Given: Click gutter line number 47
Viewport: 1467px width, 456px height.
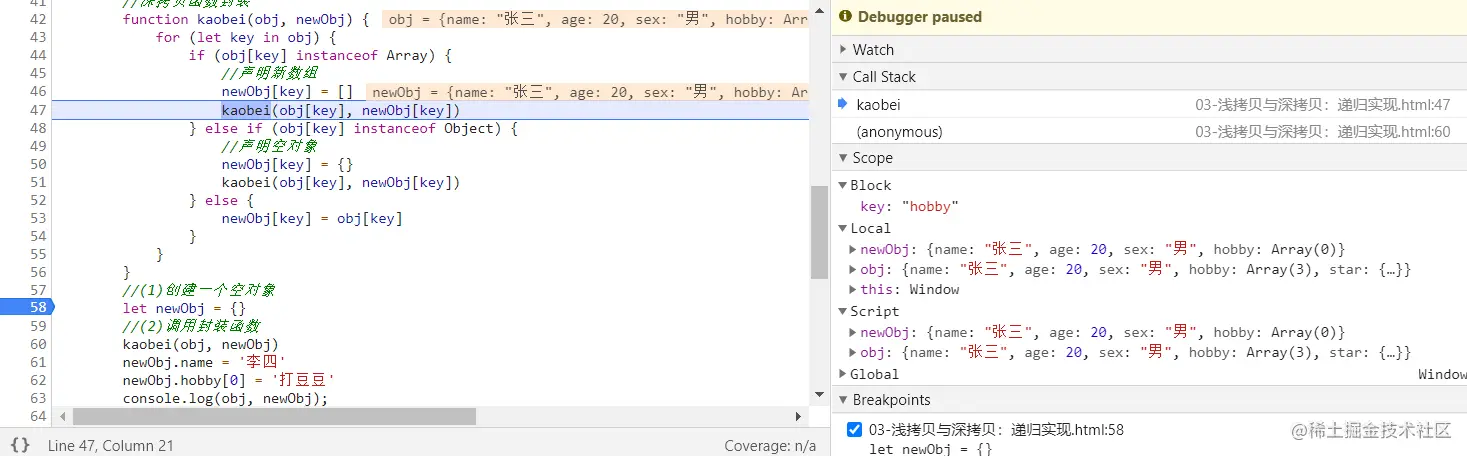Looking at the screenshot, I should 38,110.
